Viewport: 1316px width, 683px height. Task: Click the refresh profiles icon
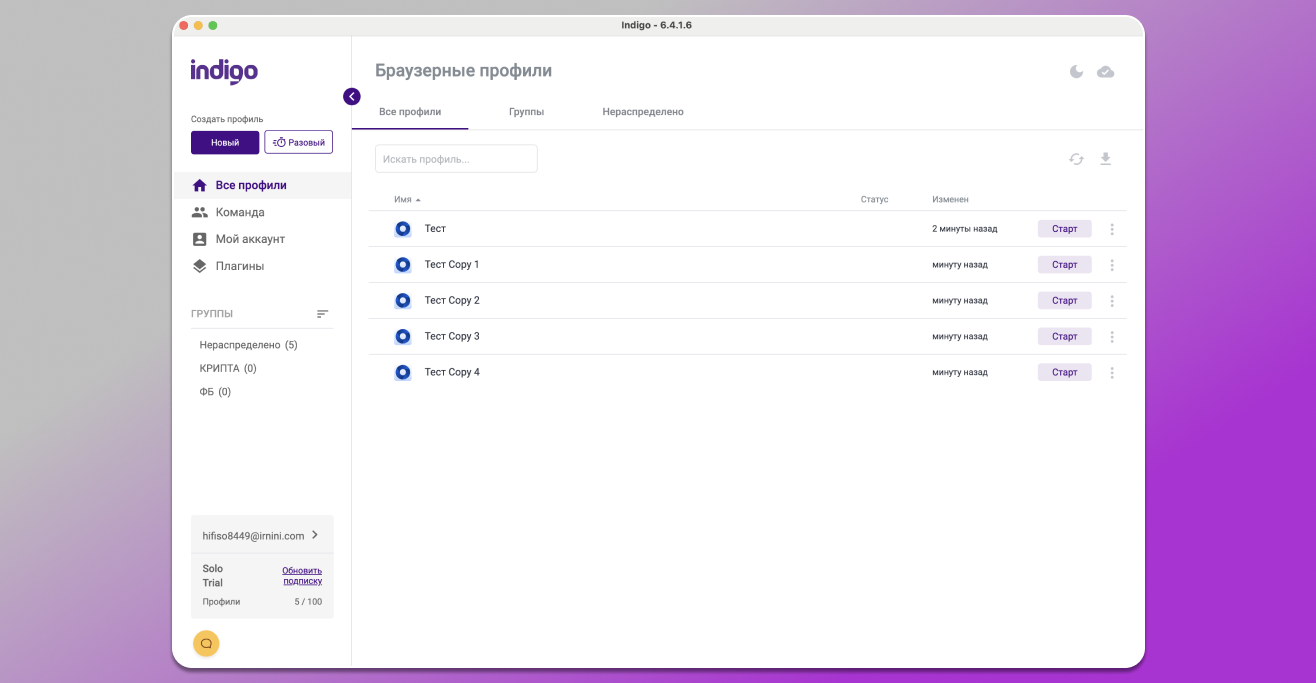point(1076,159)
